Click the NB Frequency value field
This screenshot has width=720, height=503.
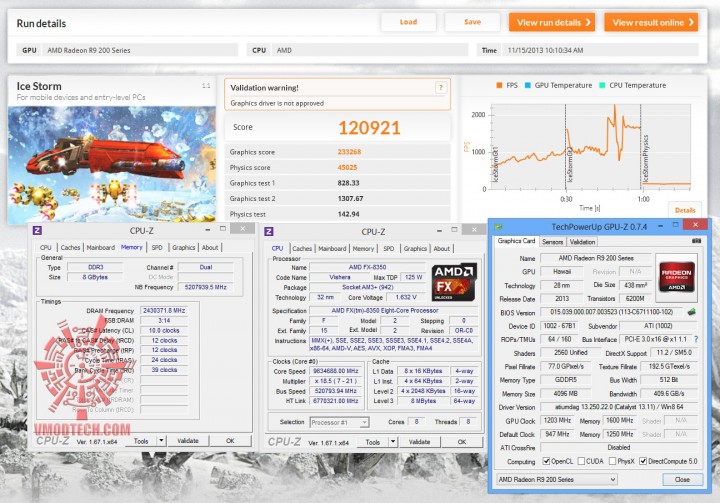[x=206, y=287]
